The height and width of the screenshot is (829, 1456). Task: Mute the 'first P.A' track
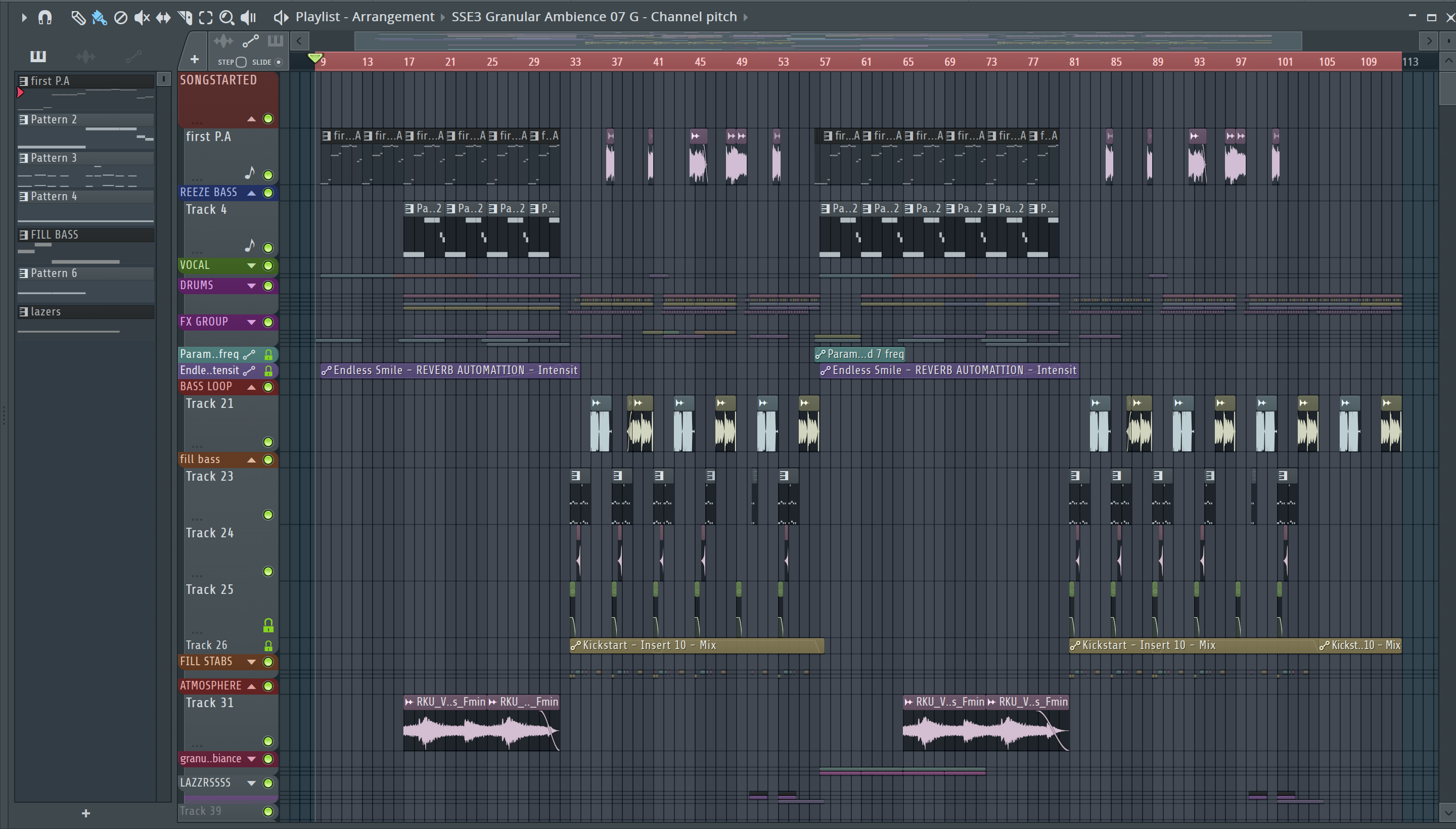tap(268, 175)
